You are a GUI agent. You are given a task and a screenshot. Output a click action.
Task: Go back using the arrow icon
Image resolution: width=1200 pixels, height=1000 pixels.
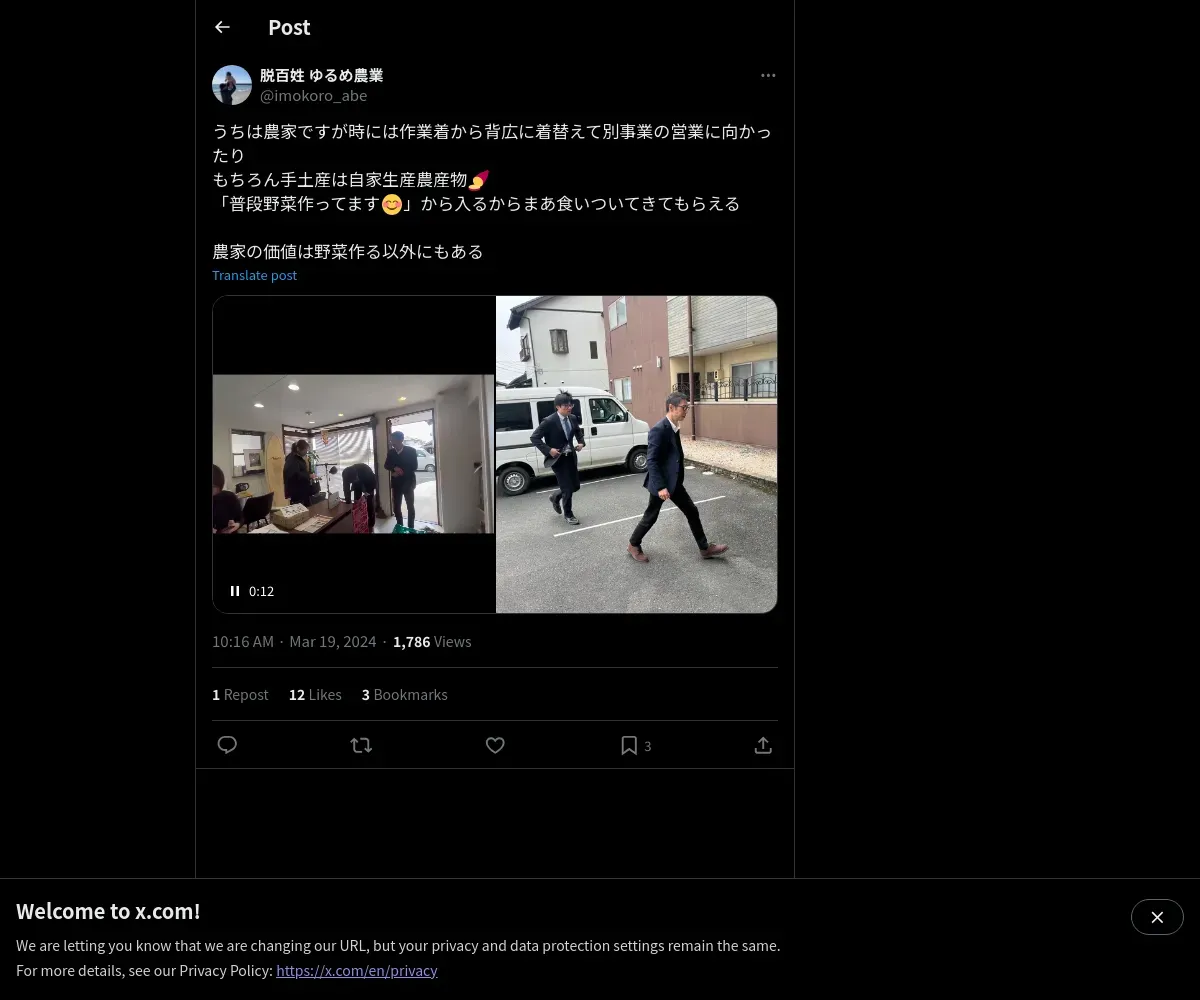(x=222, y=27)
